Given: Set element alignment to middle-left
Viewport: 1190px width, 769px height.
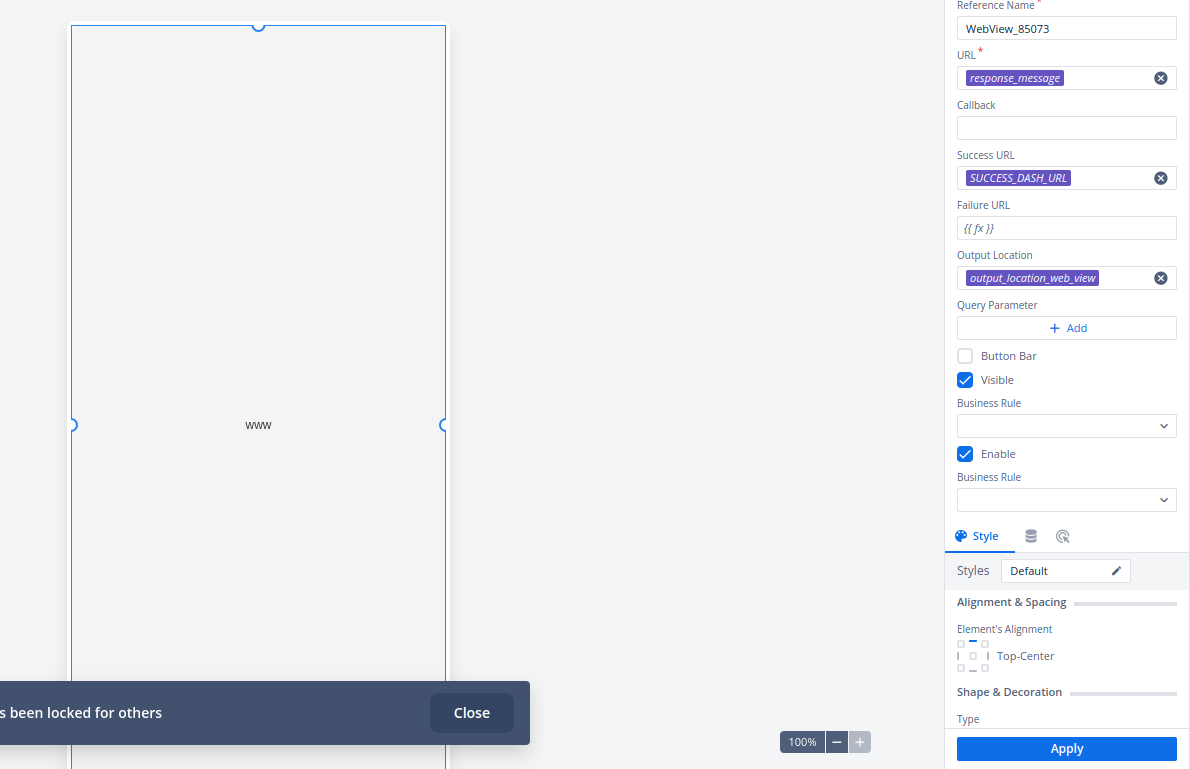Looking at the screenshot, I should point(959,656).
